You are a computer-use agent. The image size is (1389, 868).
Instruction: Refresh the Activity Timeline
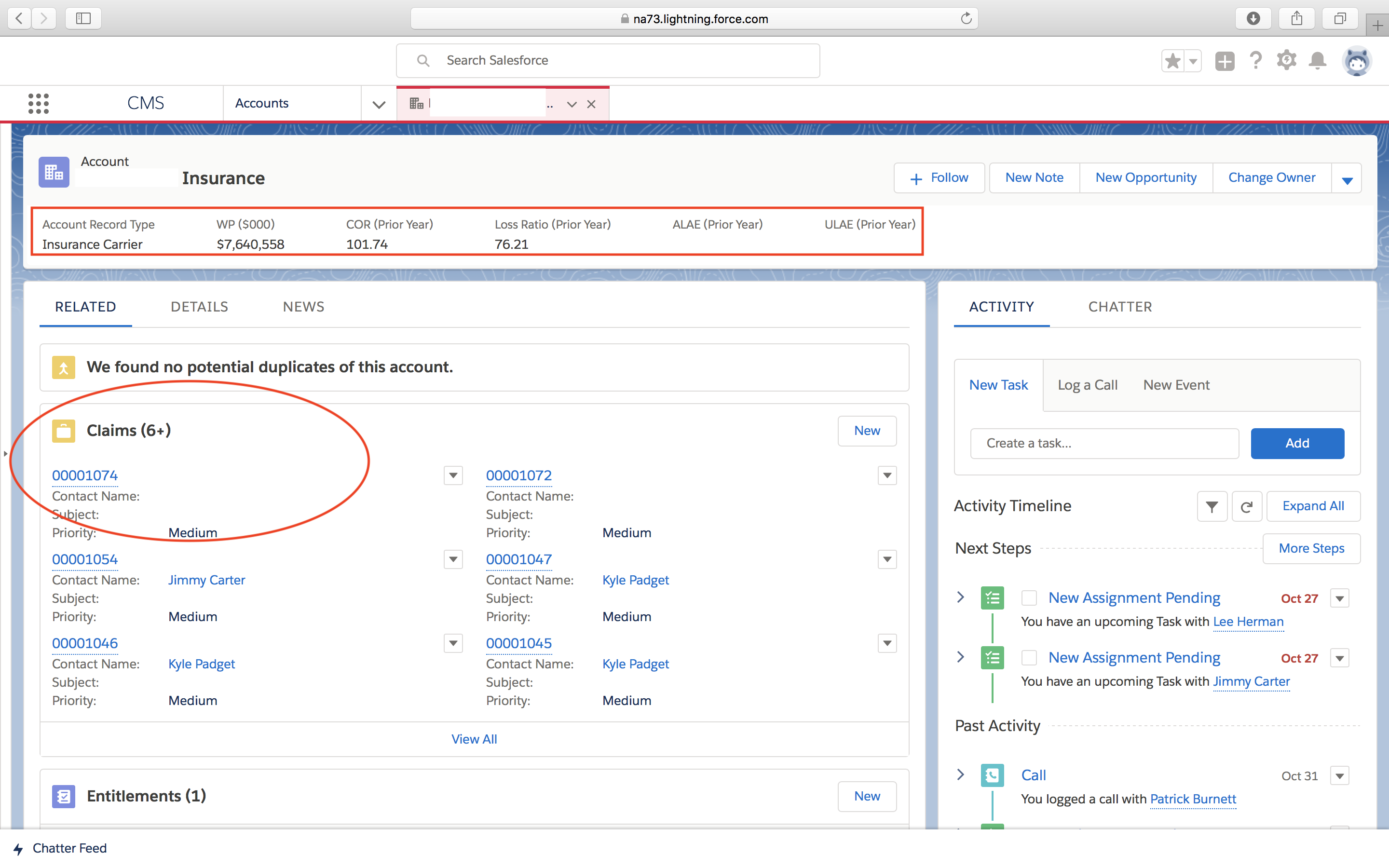[1246, 506]
